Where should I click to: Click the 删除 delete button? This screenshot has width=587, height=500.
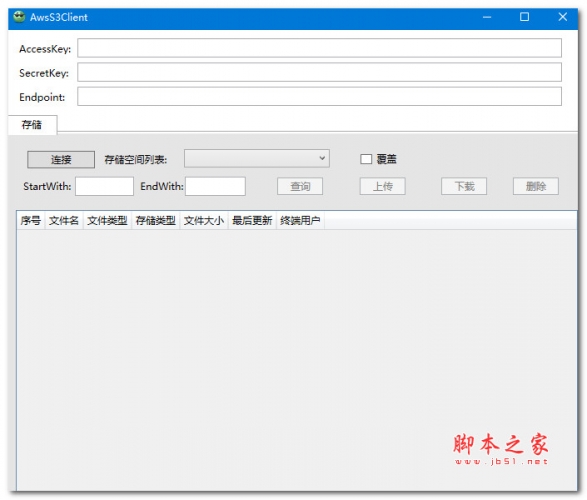[x=536, y=186]
